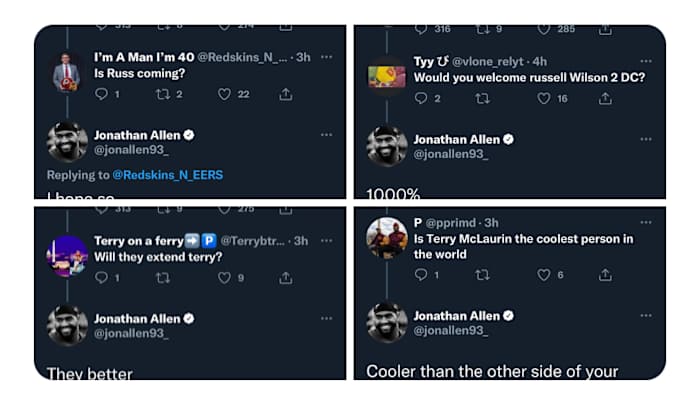The image size is (700, 403).
Task: Reply to "Will they extend terry?" tweet
Action: (101, 278)
